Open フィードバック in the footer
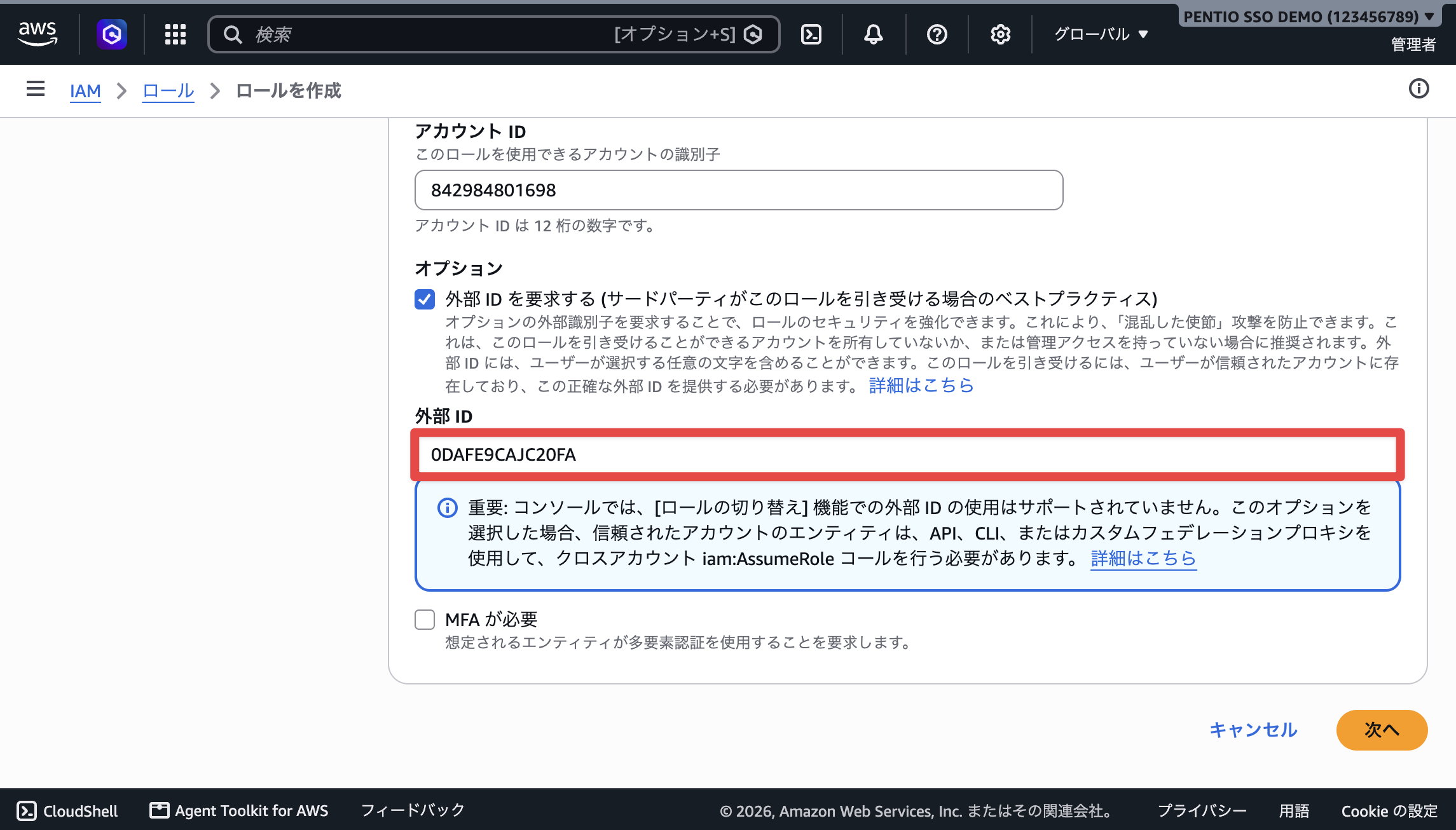 pos(413,810)
